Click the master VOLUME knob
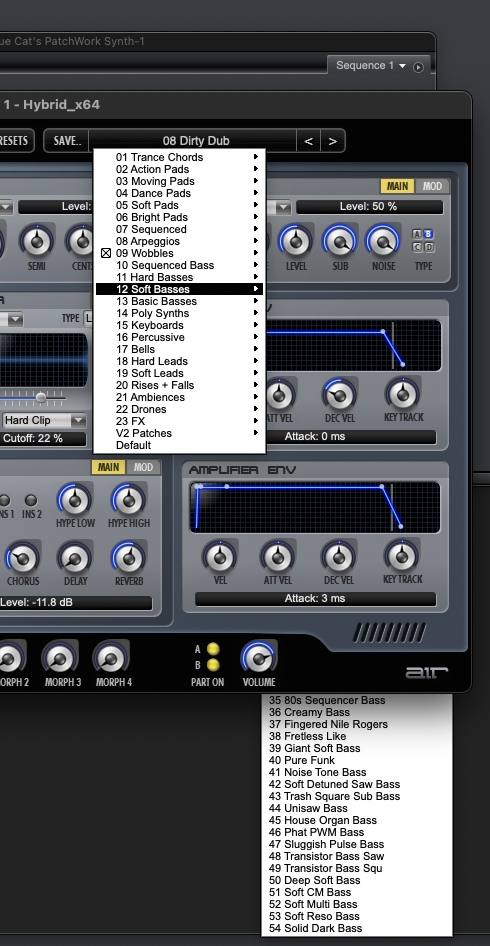490x946 pixels. [x=259, y=657]
